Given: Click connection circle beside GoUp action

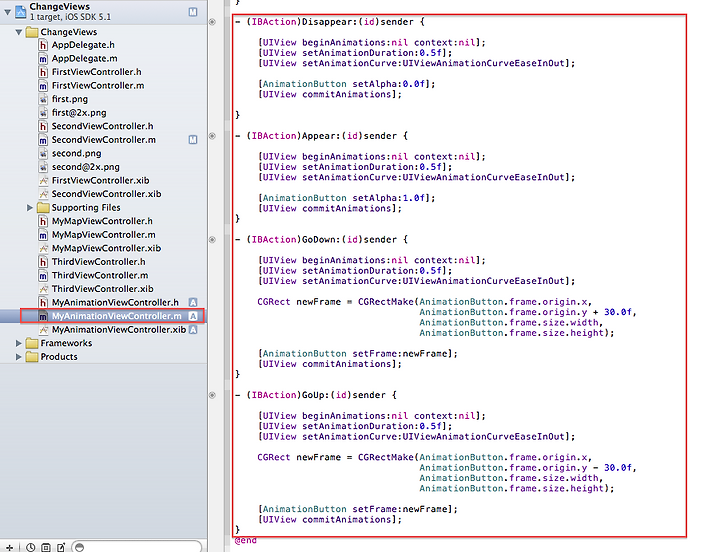Looking at the screenshot, I should (212, 395).
